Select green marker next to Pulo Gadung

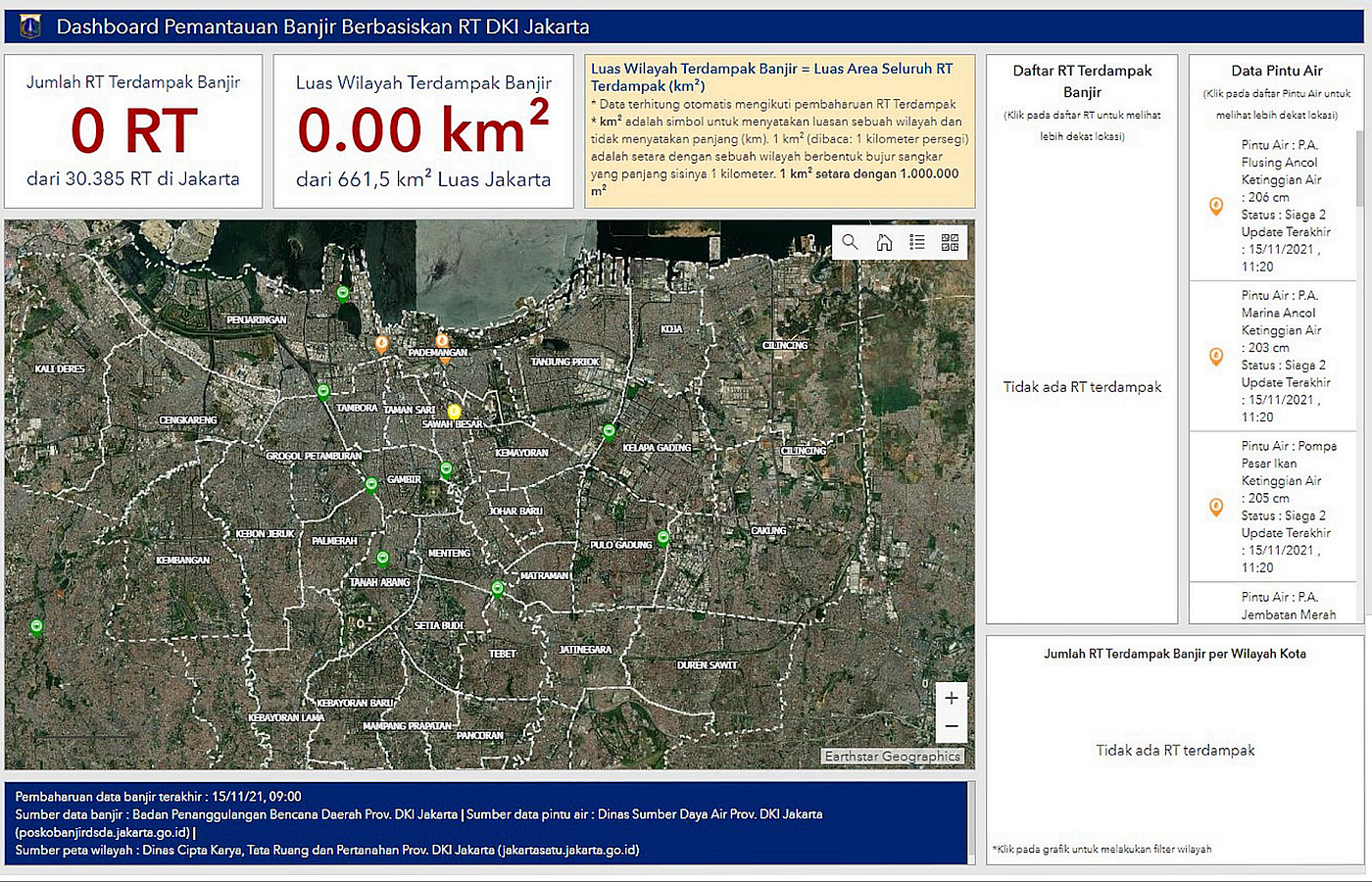coord(663,538)
